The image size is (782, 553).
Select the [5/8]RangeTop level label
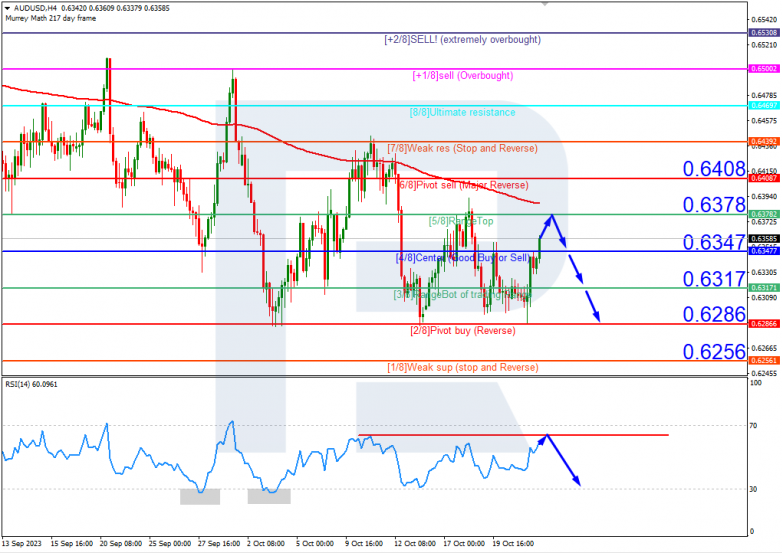tap(461, 221)
